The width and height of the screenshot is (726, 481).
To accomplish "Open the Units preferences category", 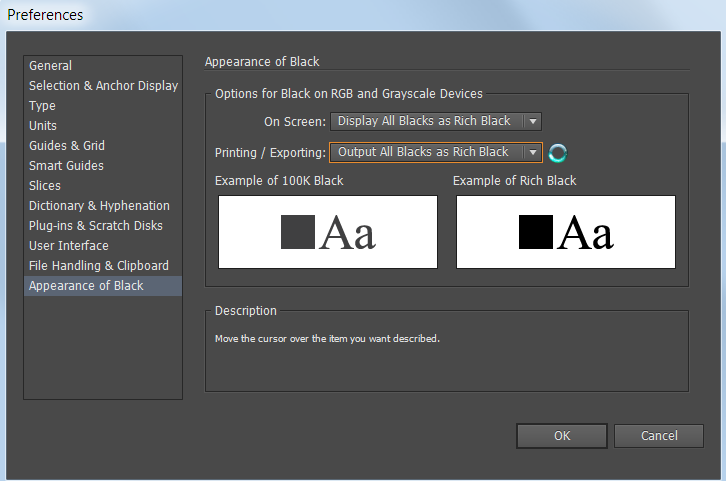I will (x=103, y=125).
